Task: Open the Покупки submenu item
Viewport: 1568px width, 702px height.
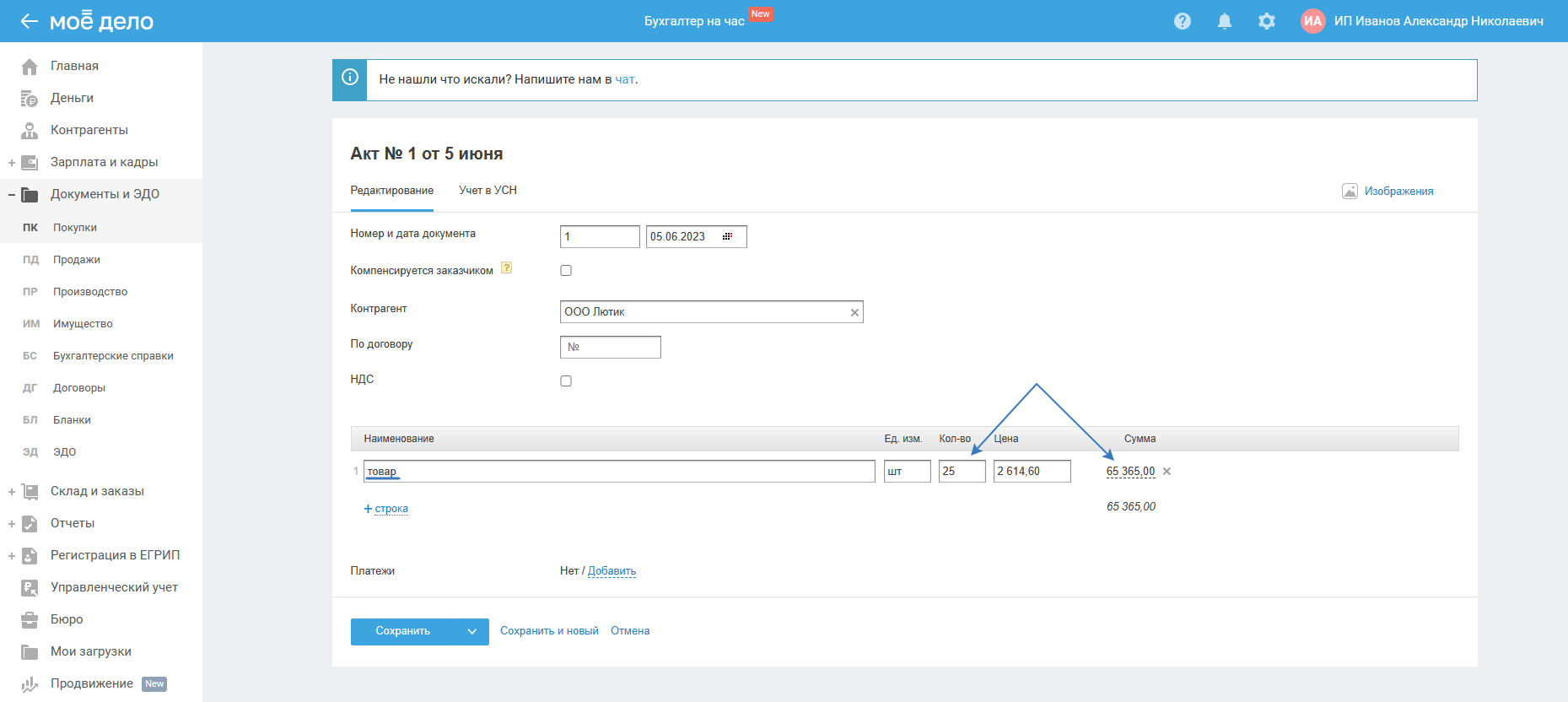Action: [x=75, y=228]
